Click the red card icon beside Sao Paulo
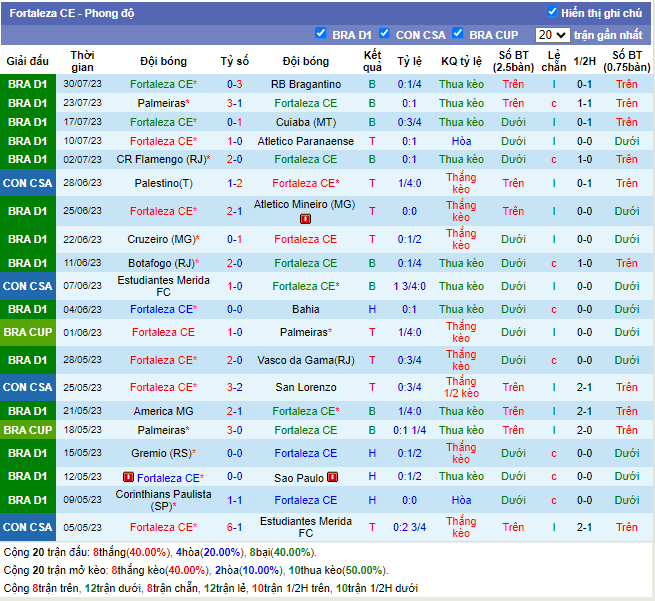The width and height of the screenshot is (655, 601). [x=332, y=478]
